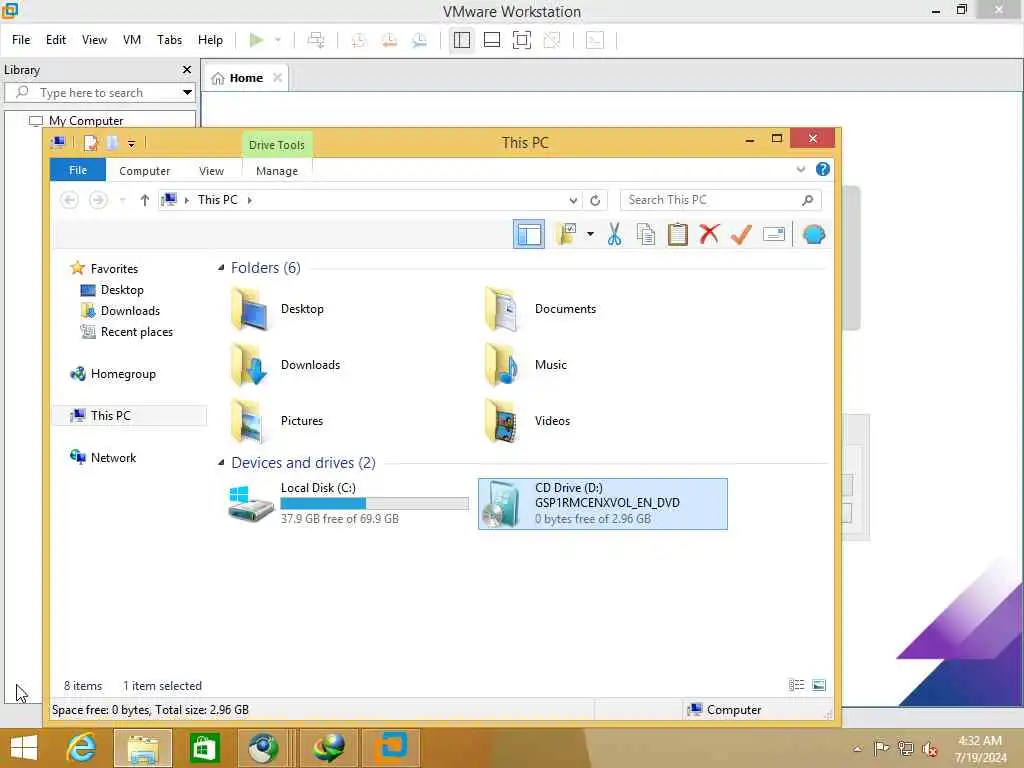Open Windows Store from taskbar
Image resolution: width=1024 pixels, height=768 pixels.
(204, 748)
